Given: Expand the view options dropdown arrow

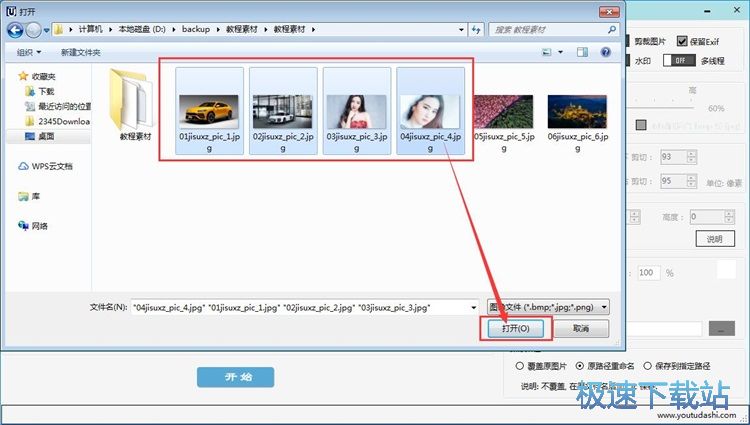Looking at the screenshot, I should click(560, 52).
